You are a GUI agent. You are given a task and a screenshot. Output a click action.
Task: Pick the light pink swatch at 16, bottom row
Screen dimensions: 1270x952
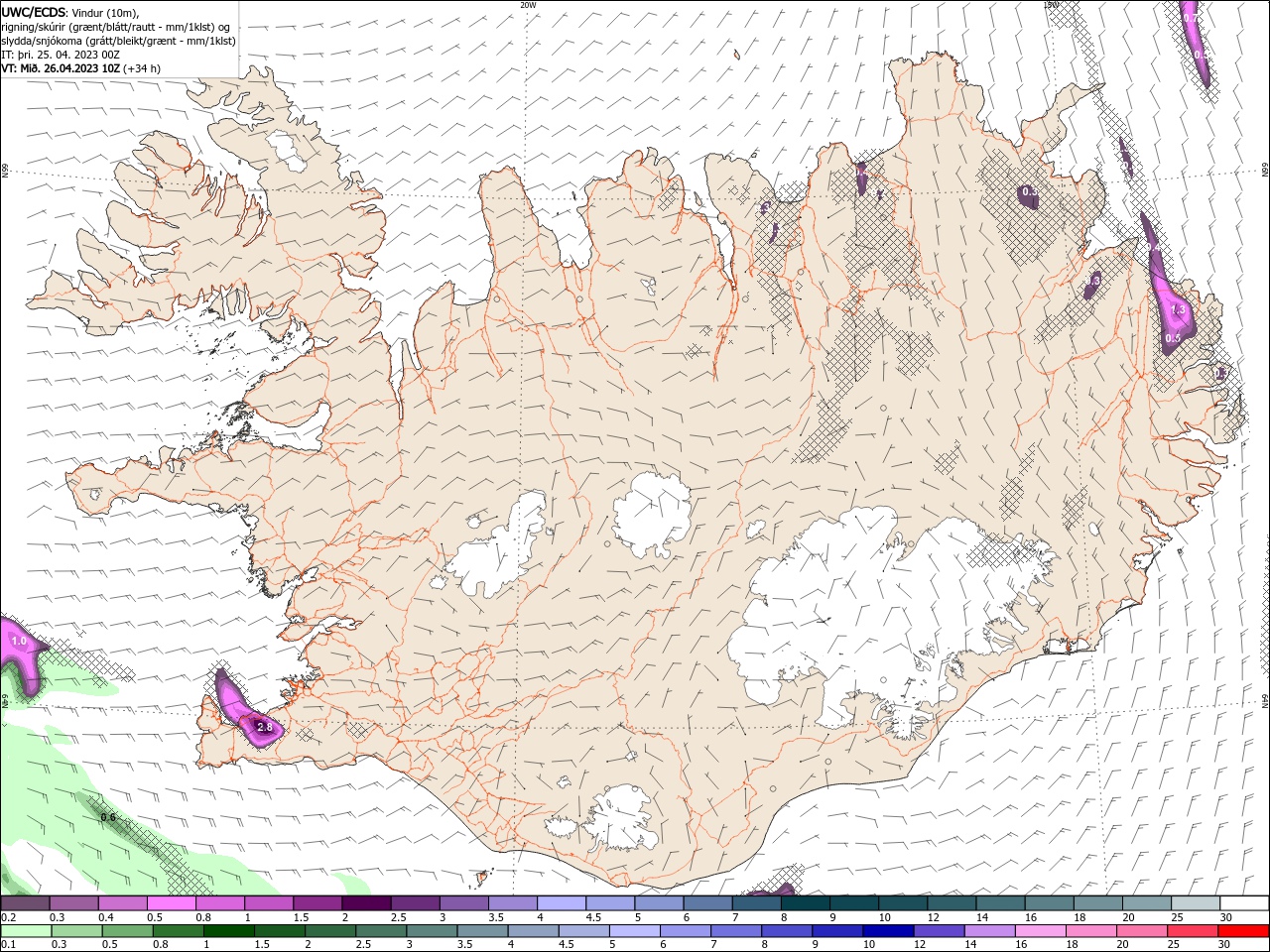pyautogui.click(x=1041, y=931)
